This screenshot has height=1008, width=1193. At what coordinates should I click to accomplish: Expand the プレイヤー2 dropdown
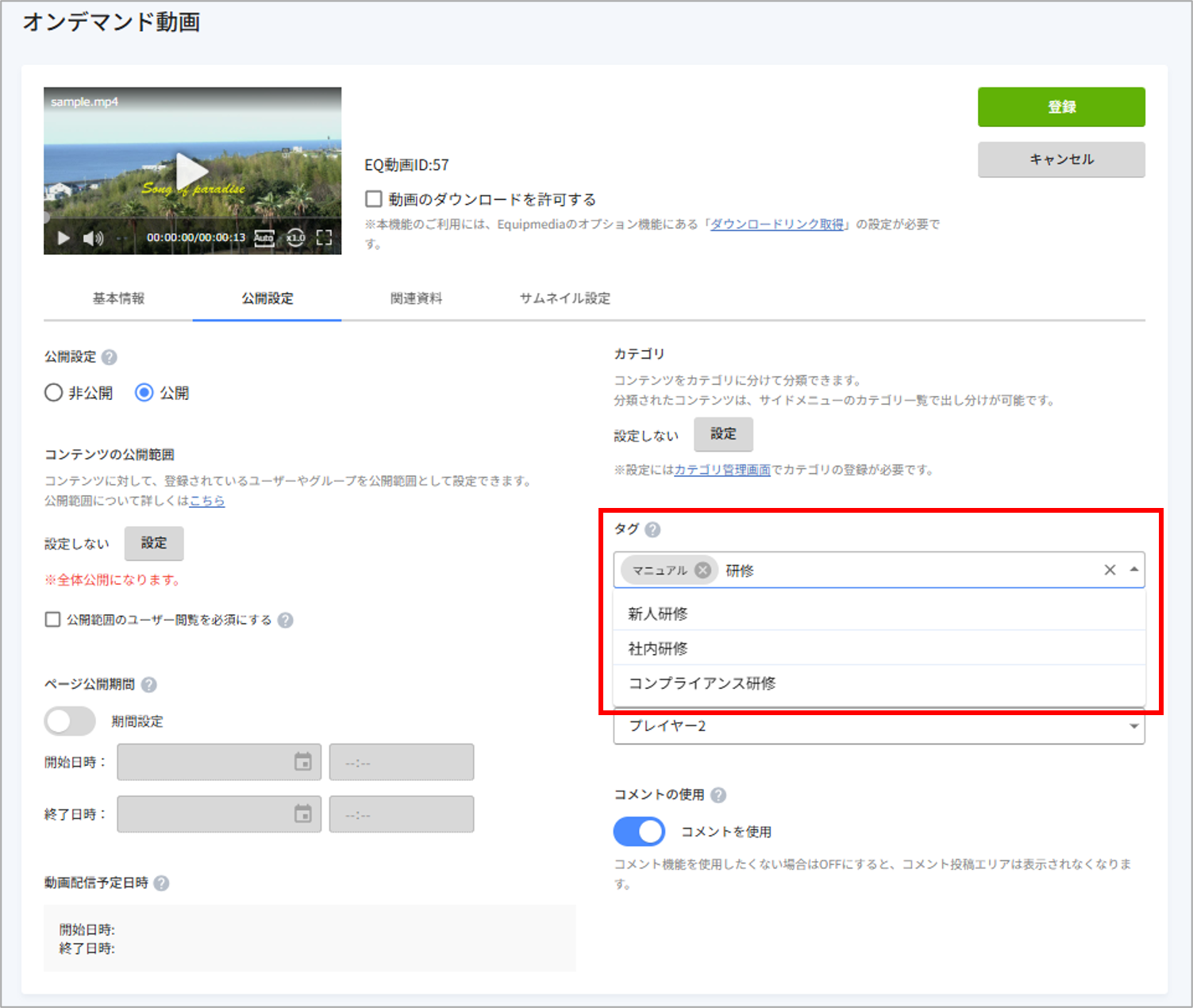tap(879, 726)
